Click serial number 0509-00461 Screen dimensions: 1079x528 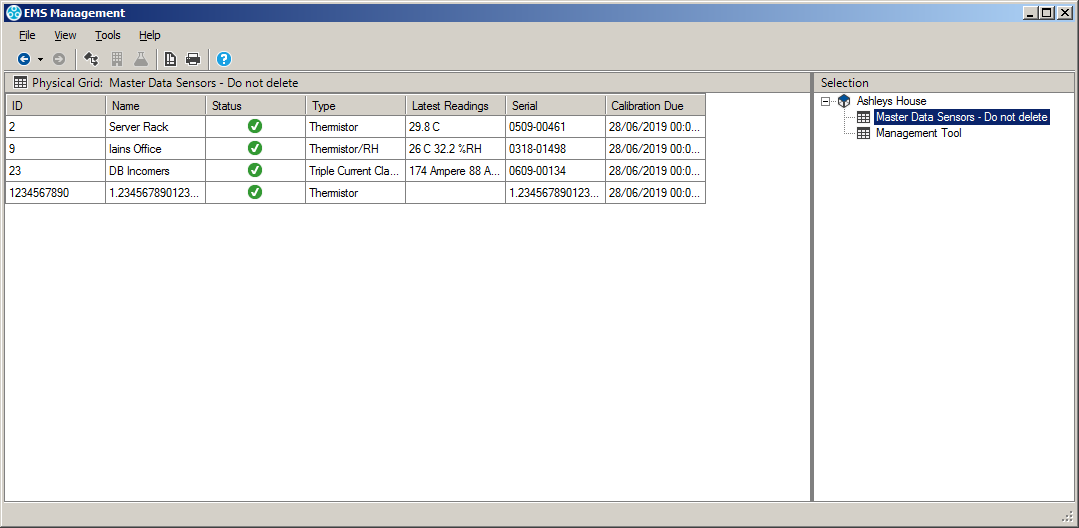click(x=555, y=127)
